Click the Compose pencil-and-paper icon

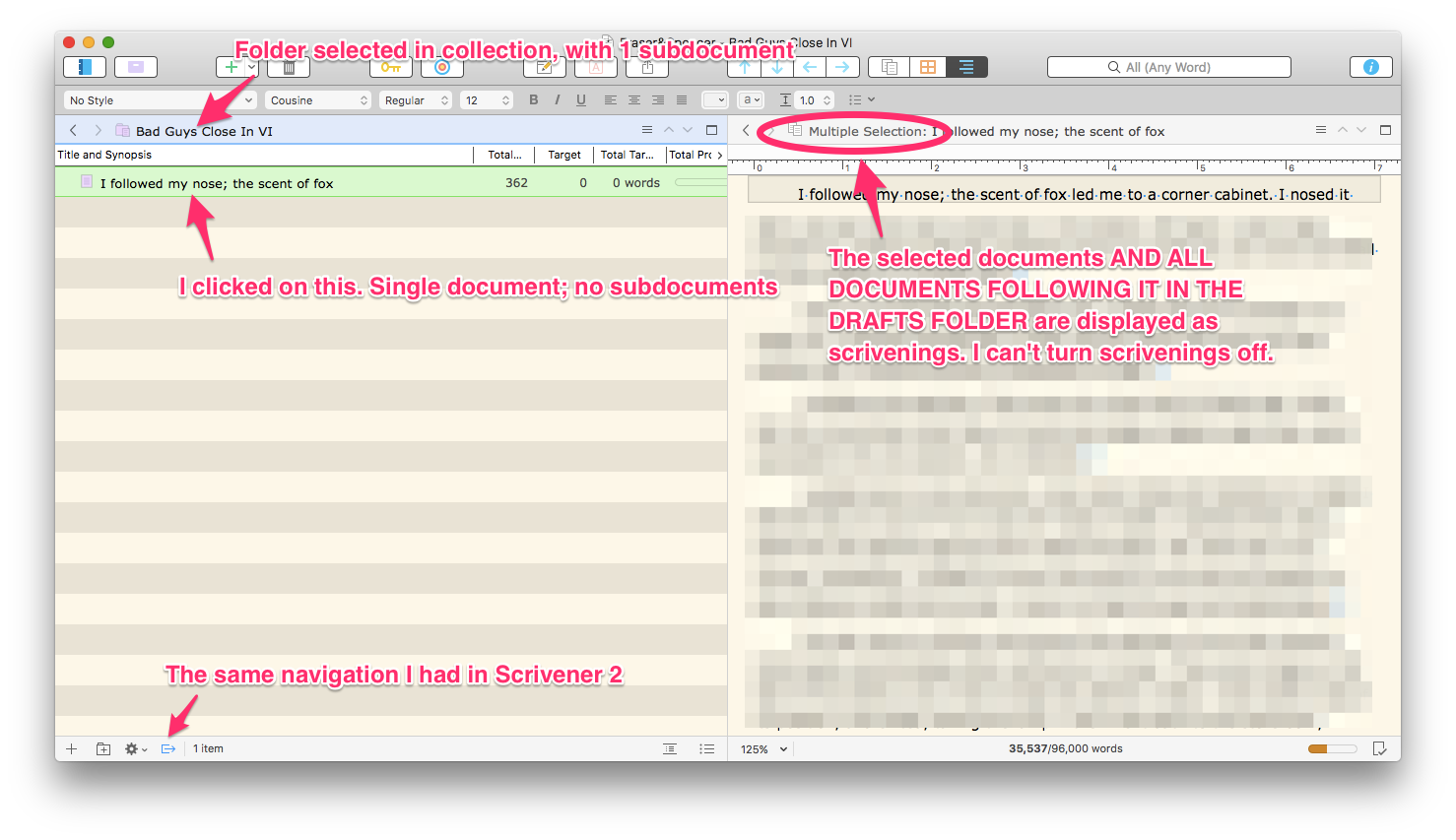545,67
